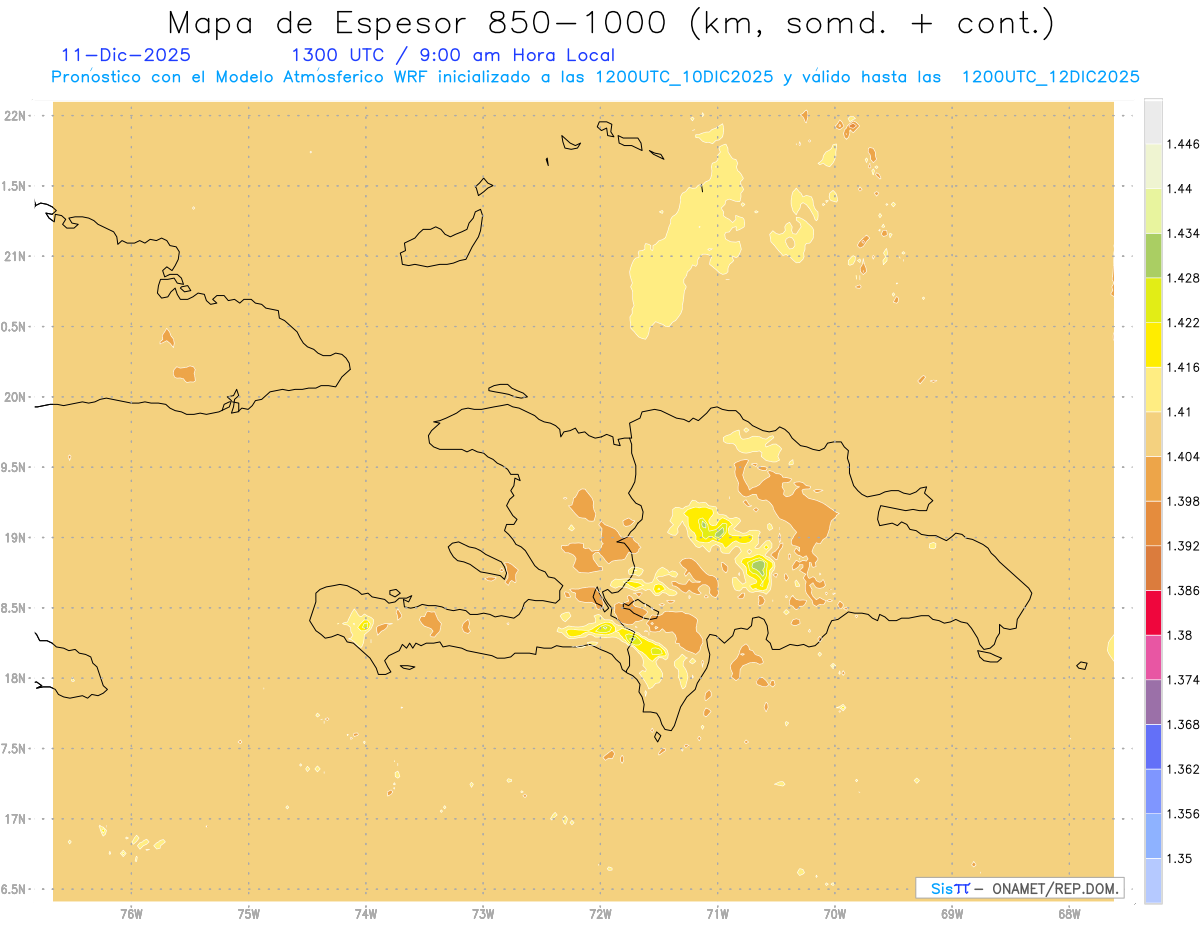Click the 18N latitude axis label
The height and width of the screenshot is (927, 1200).
pyautogui.click(x=17, y=678)
